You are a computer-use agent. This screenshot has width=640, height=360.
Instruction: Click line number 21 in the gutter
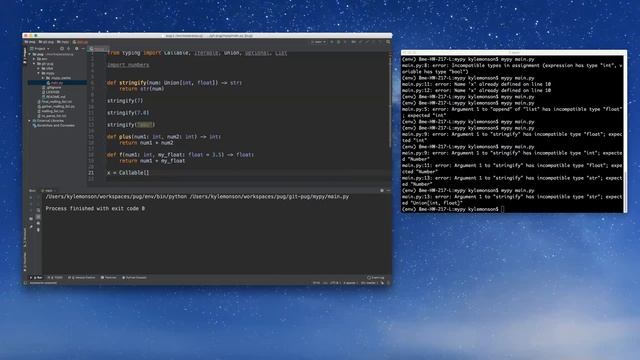[x=91, y=173]
